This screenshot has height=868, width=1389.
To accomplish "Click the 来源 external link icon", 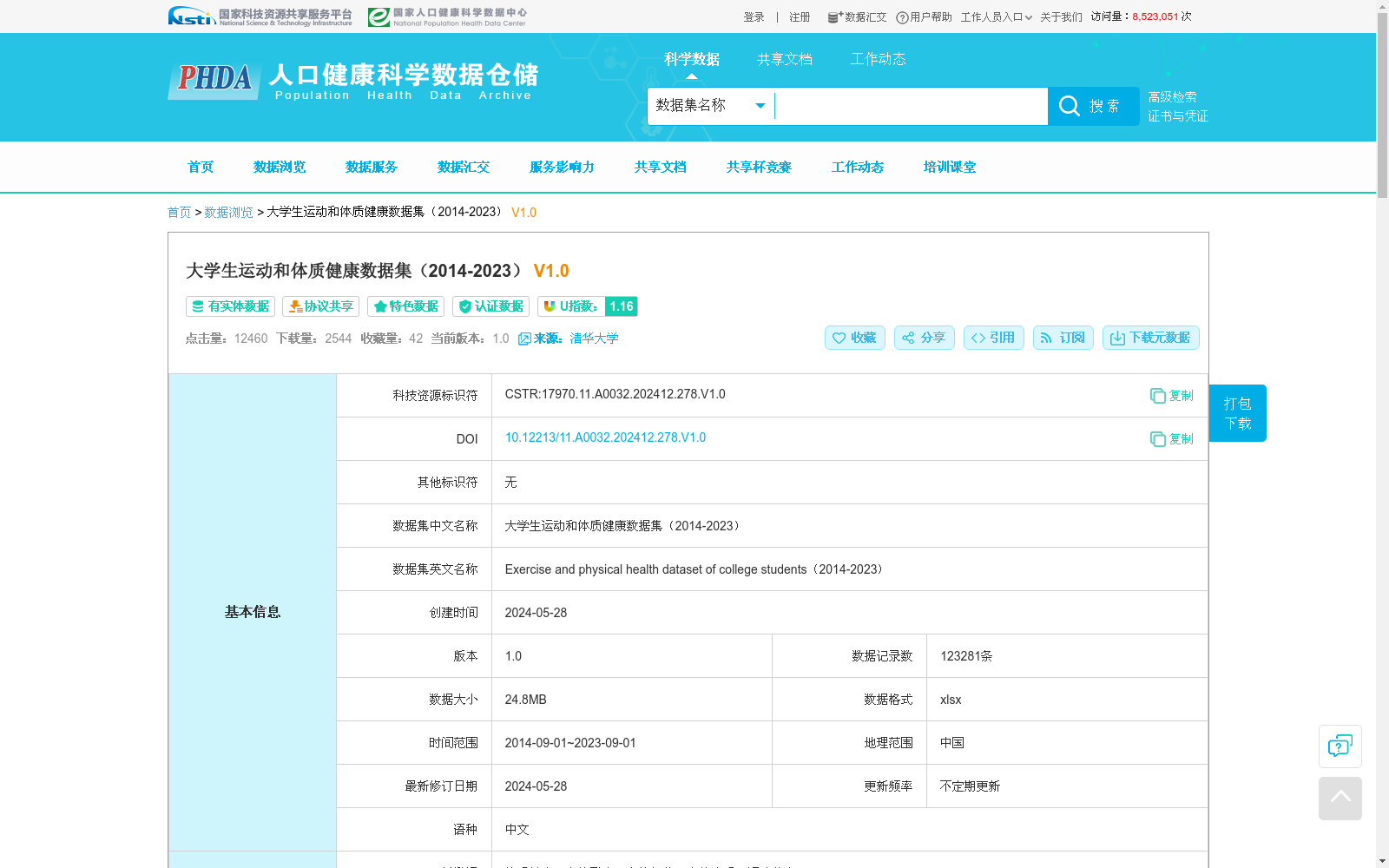I will coord(524,339).
